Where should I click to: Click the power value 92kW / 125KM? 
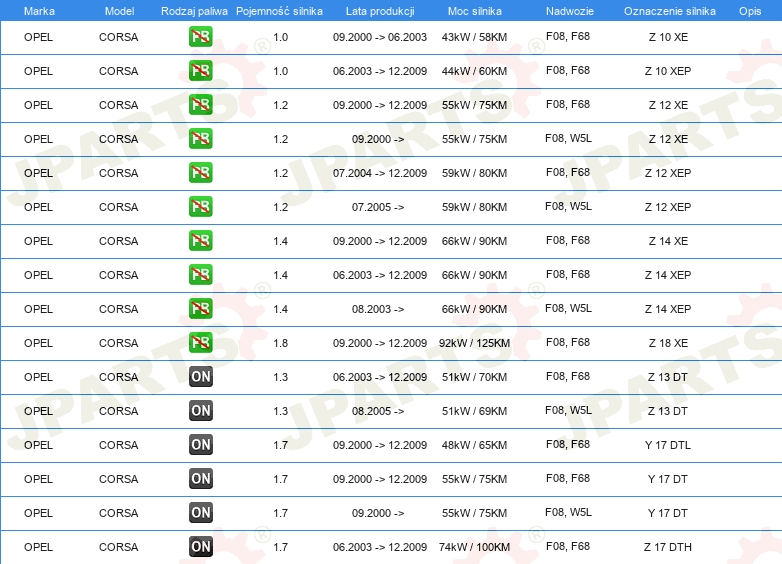474,343
